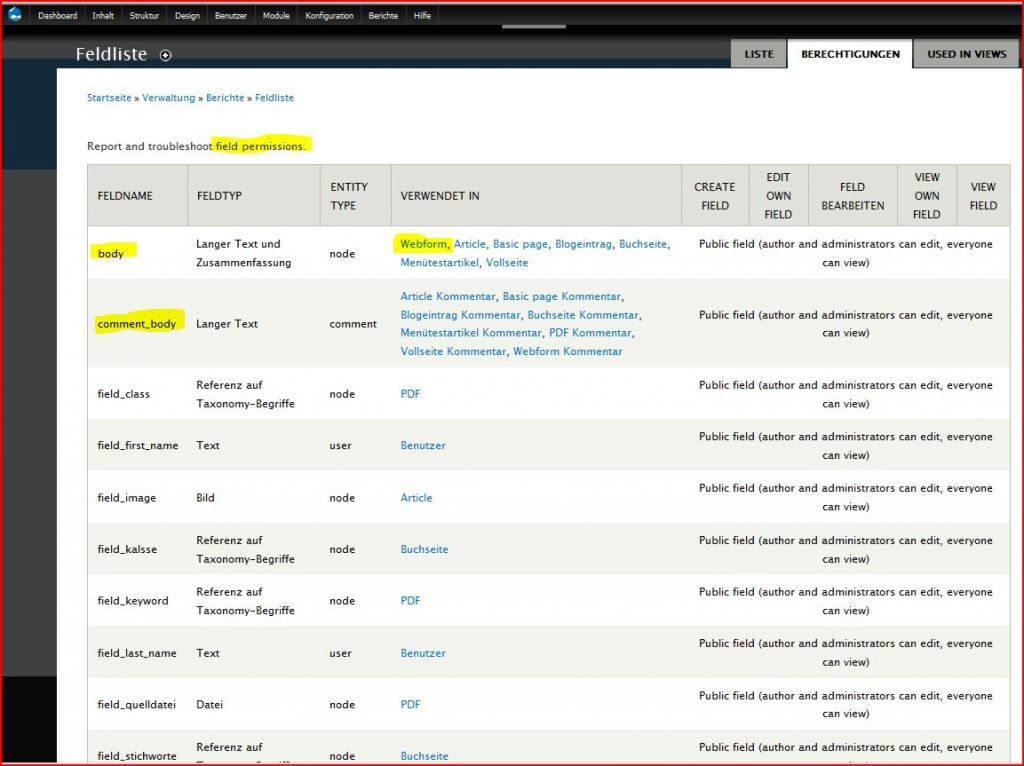This screenshot has height=766, width=1024.
Task: Click the Drupal logo home icon
Action: pos(15,15)
